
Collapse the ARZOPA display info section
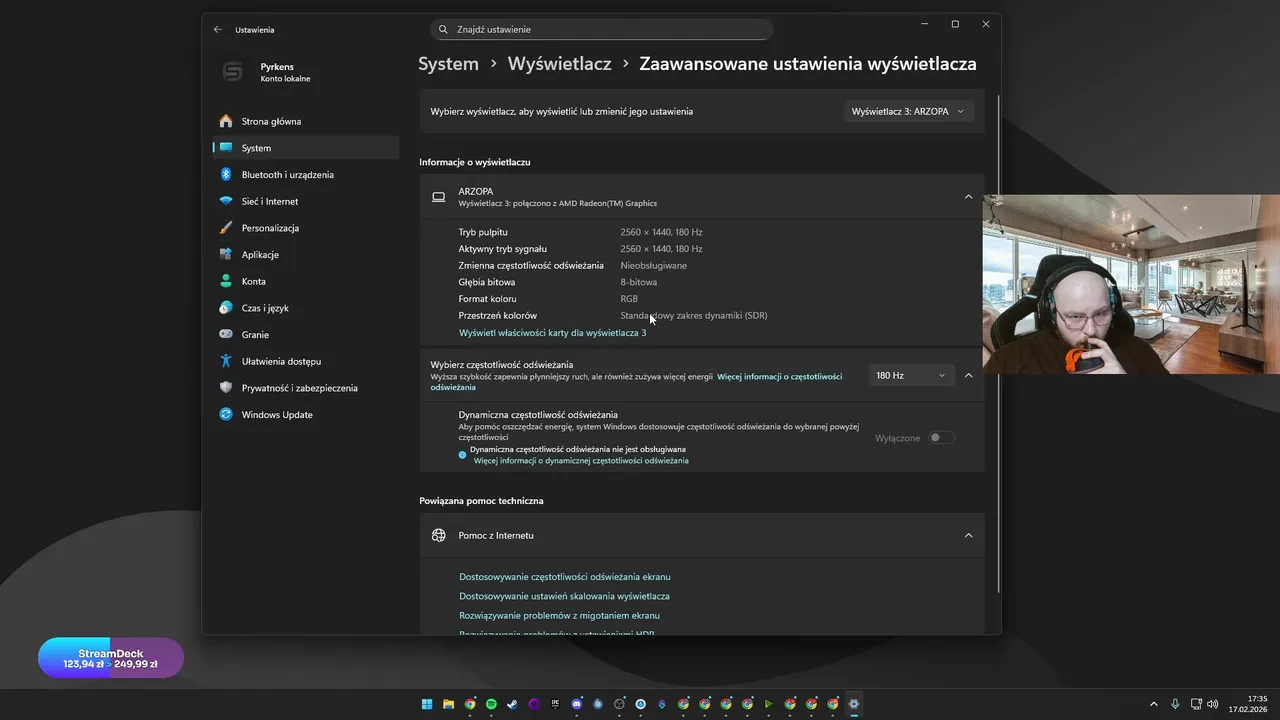[x=968, y=197]
